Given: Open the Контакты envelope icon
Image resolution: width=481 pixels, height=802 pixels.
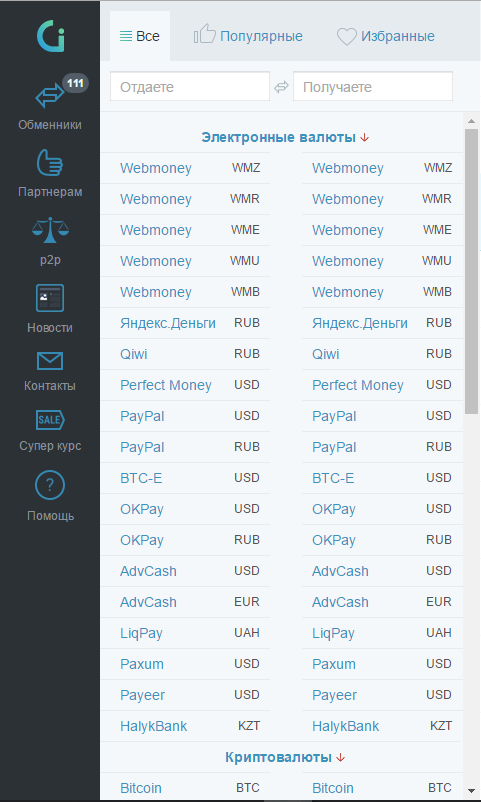Looking at the screenshot, I should (50, 361).
